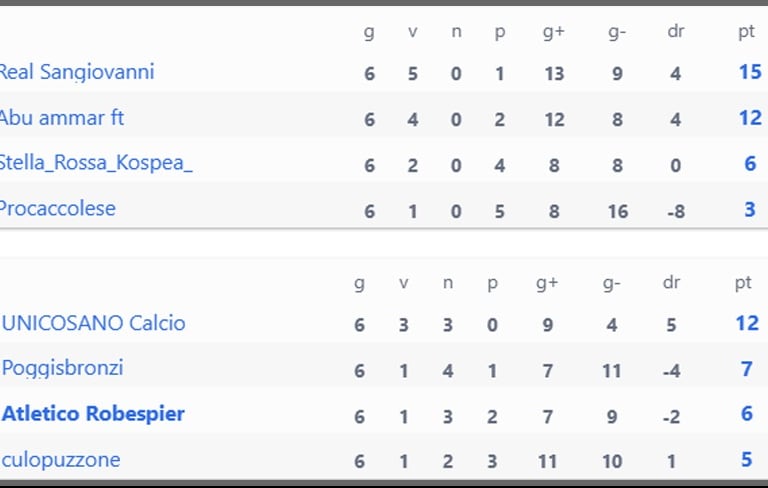Viewport: 768px width, 488px height.
Task: Click culopuzzone's 5 points value
Action: click(746, 460)
